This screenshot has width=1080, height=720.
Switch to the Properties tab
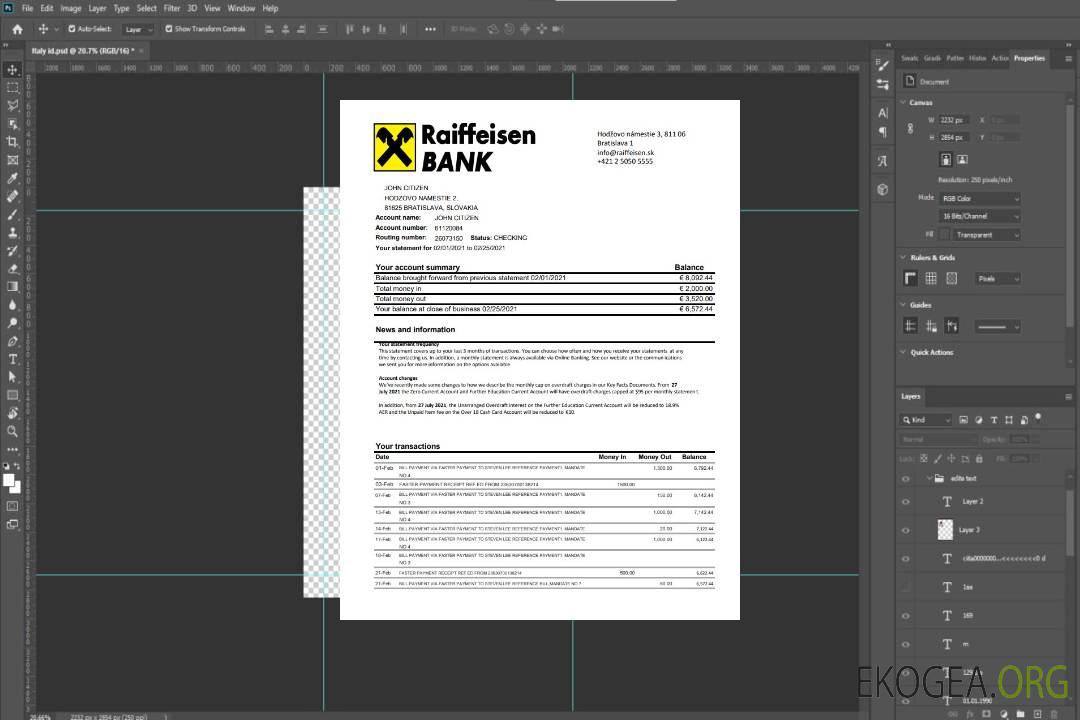pos(1029,58)
